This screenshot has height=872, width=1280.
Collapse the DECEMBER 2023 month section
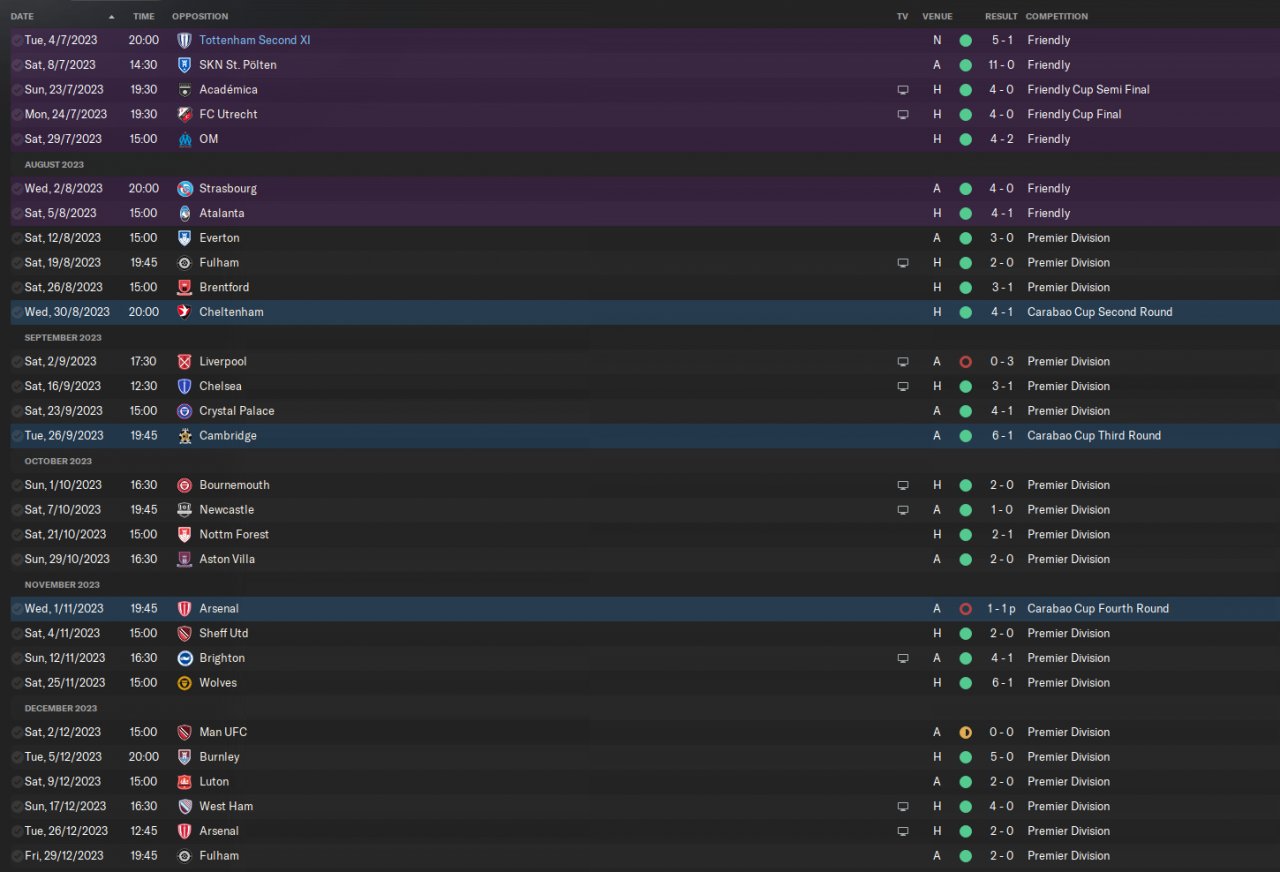[61, 709]
